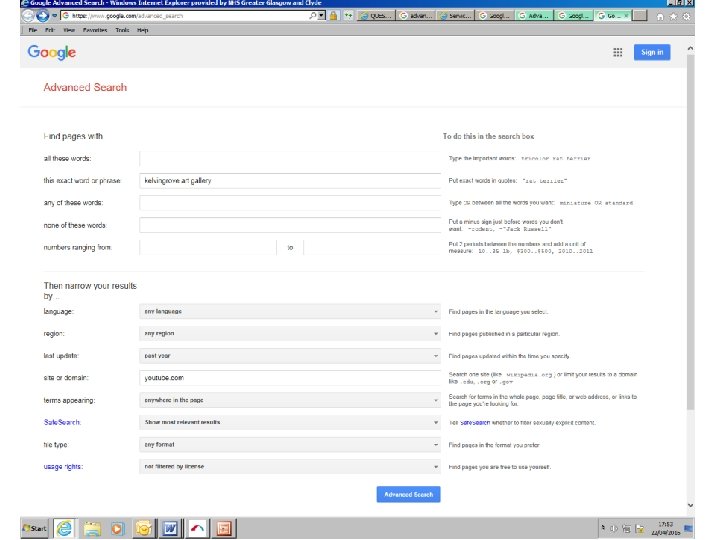Screen dimensions: 720x540
Task: Open Outlook icon on taskbar
Action: (144, 529)
